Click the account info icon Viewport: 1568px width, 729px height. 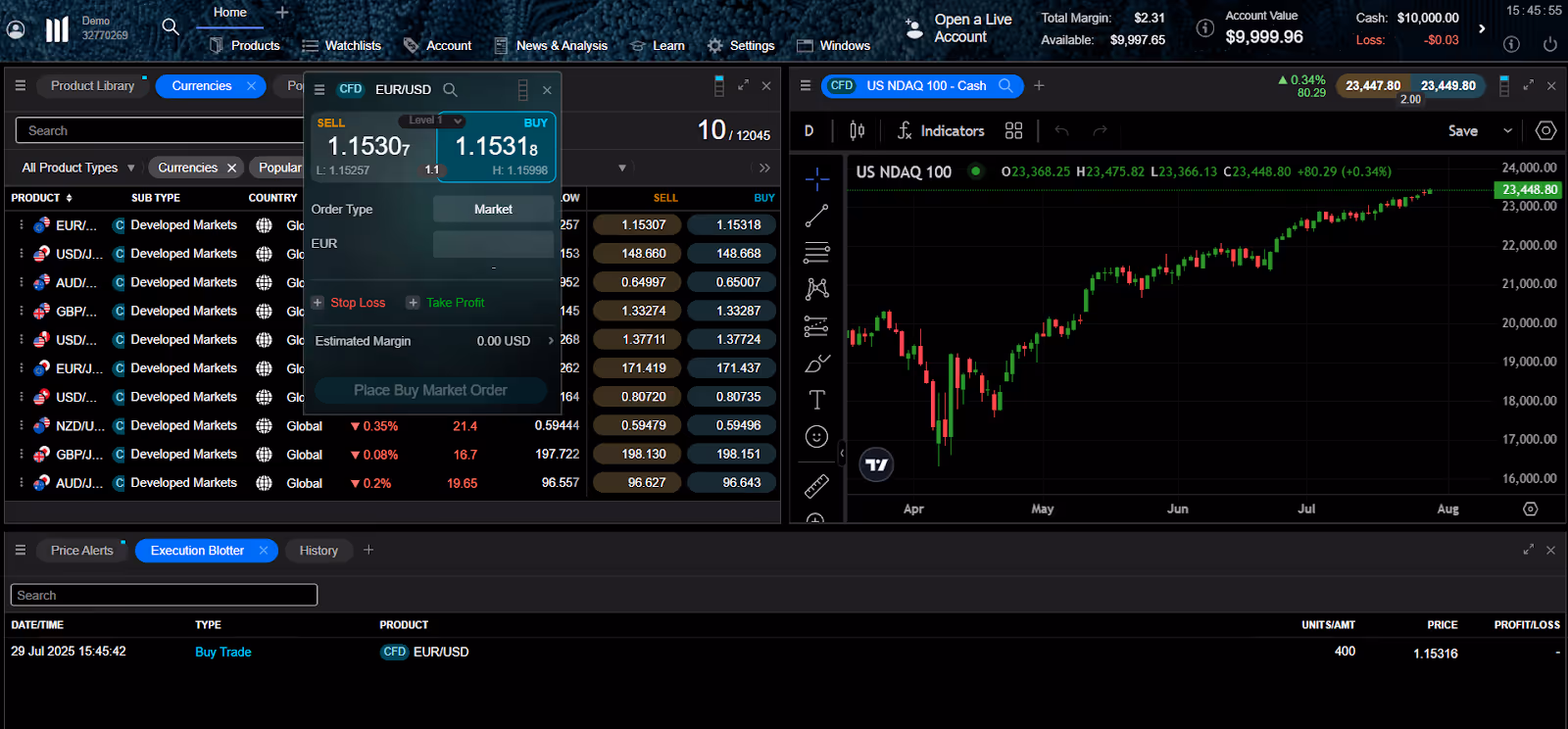[x=1205, y=27]
